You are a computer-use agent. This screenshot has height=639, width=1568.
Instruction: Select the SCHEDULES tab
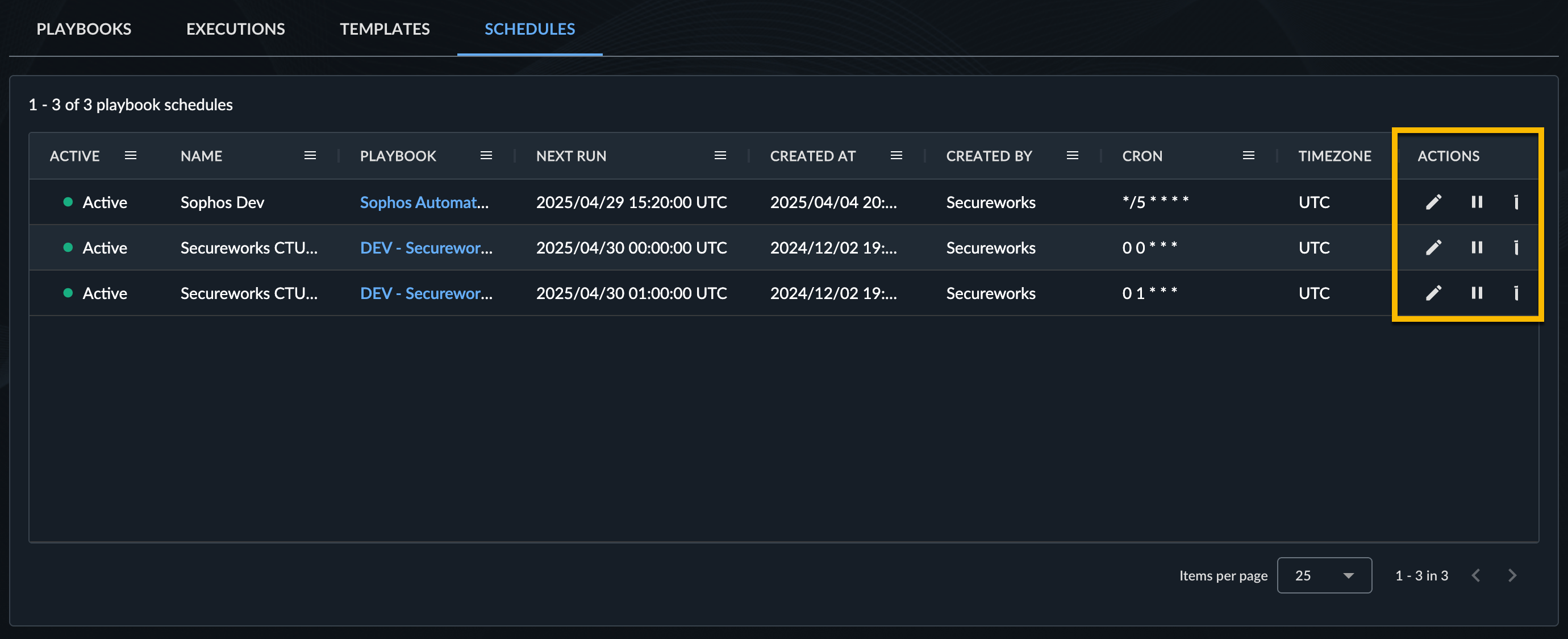point(529,28)
